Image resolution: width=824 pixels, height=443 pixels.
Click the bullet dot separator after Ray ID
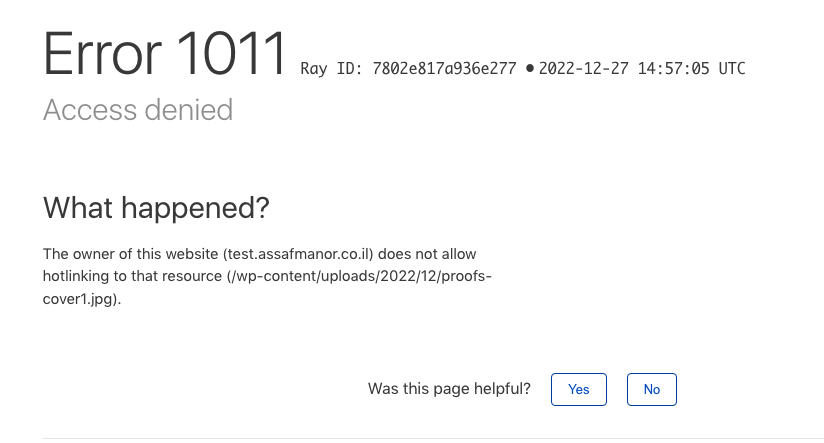529,68
